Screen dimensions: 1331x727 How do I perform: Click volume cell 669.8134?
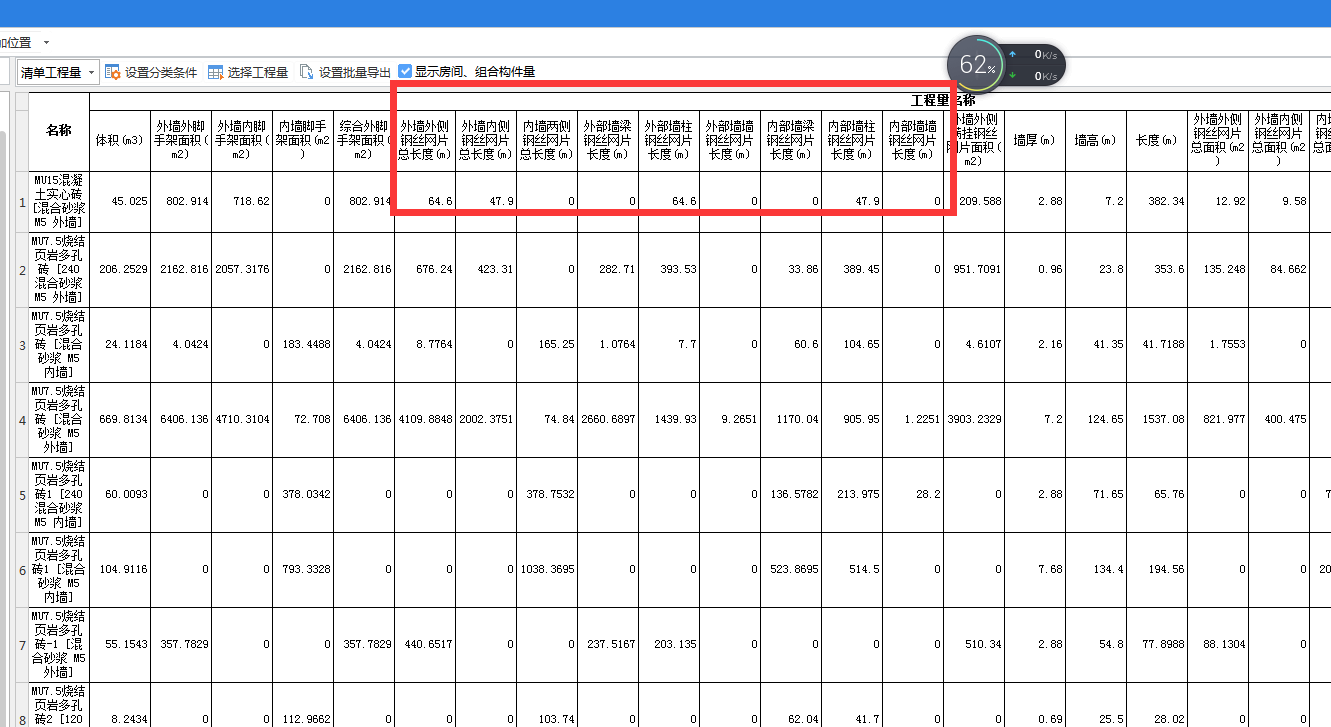[120, 420]
